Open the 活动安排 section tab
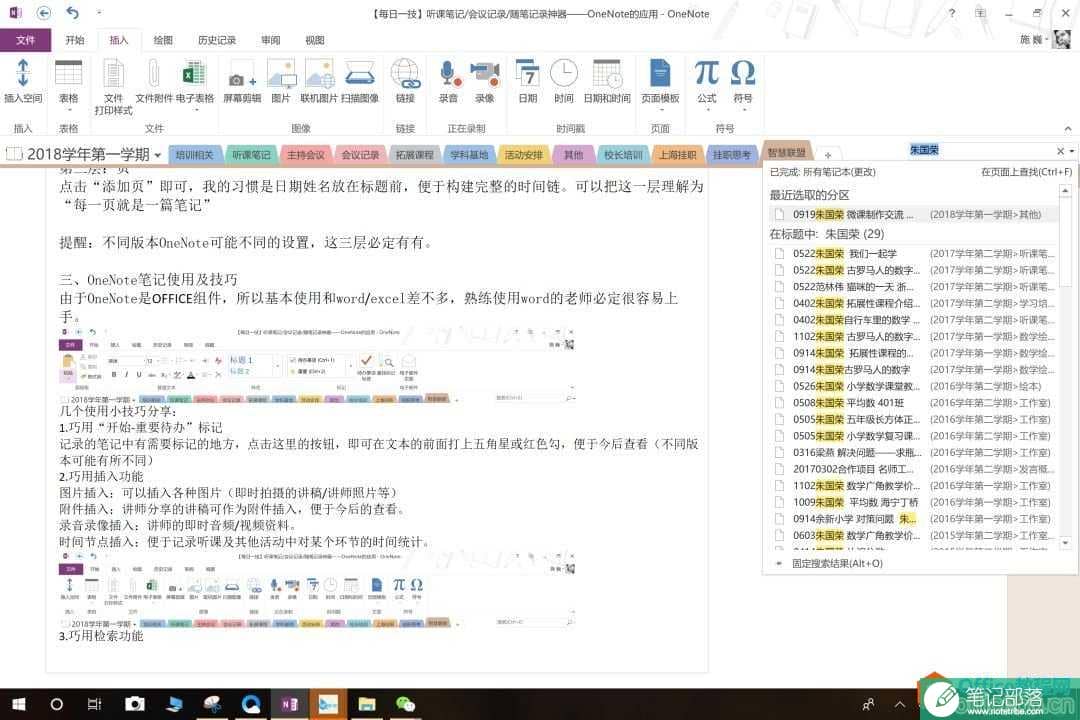1080x720 pixels. pyautogui.click(x=523, y=155)
